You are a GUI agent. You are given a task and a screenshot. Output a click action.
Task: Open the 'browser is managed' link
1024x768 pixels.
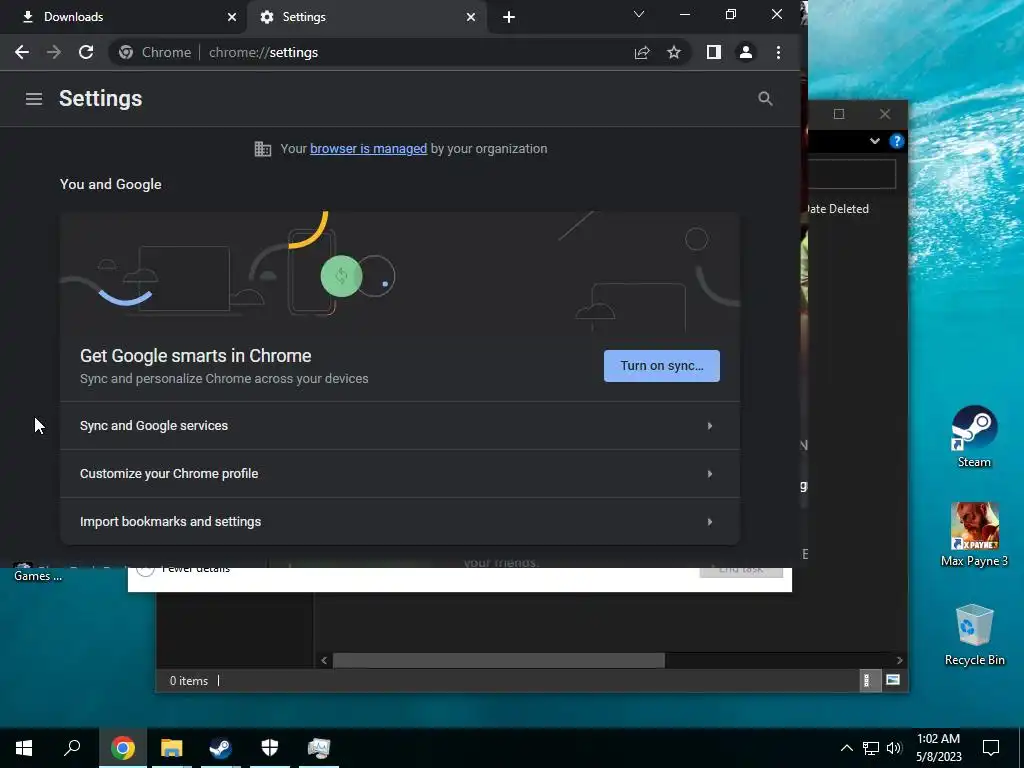[x=368, y=149]
